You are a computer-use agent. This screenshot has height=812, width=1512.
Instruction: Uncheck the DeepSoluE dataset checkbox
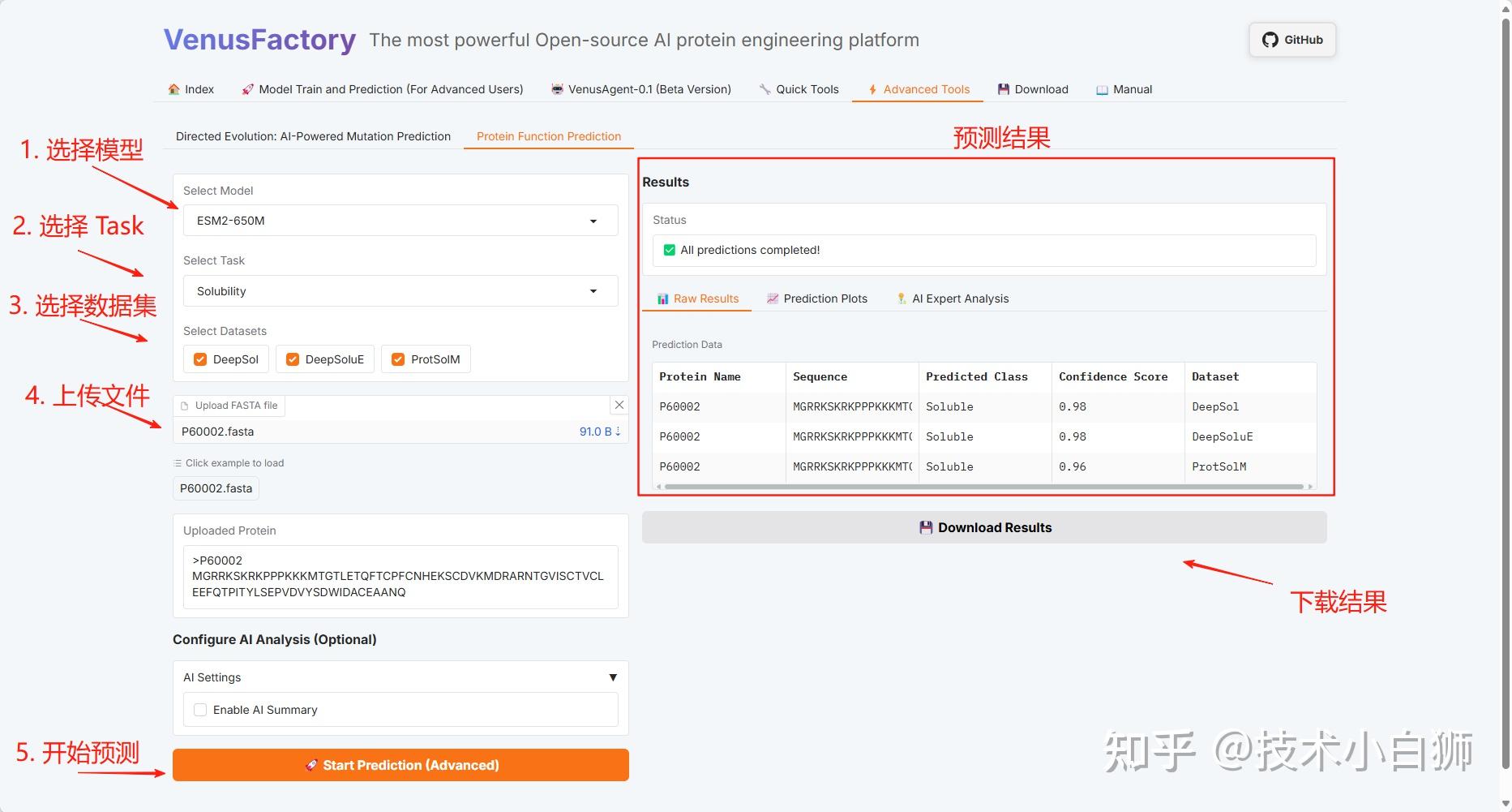pyautogui.click(x=293, y=359)
